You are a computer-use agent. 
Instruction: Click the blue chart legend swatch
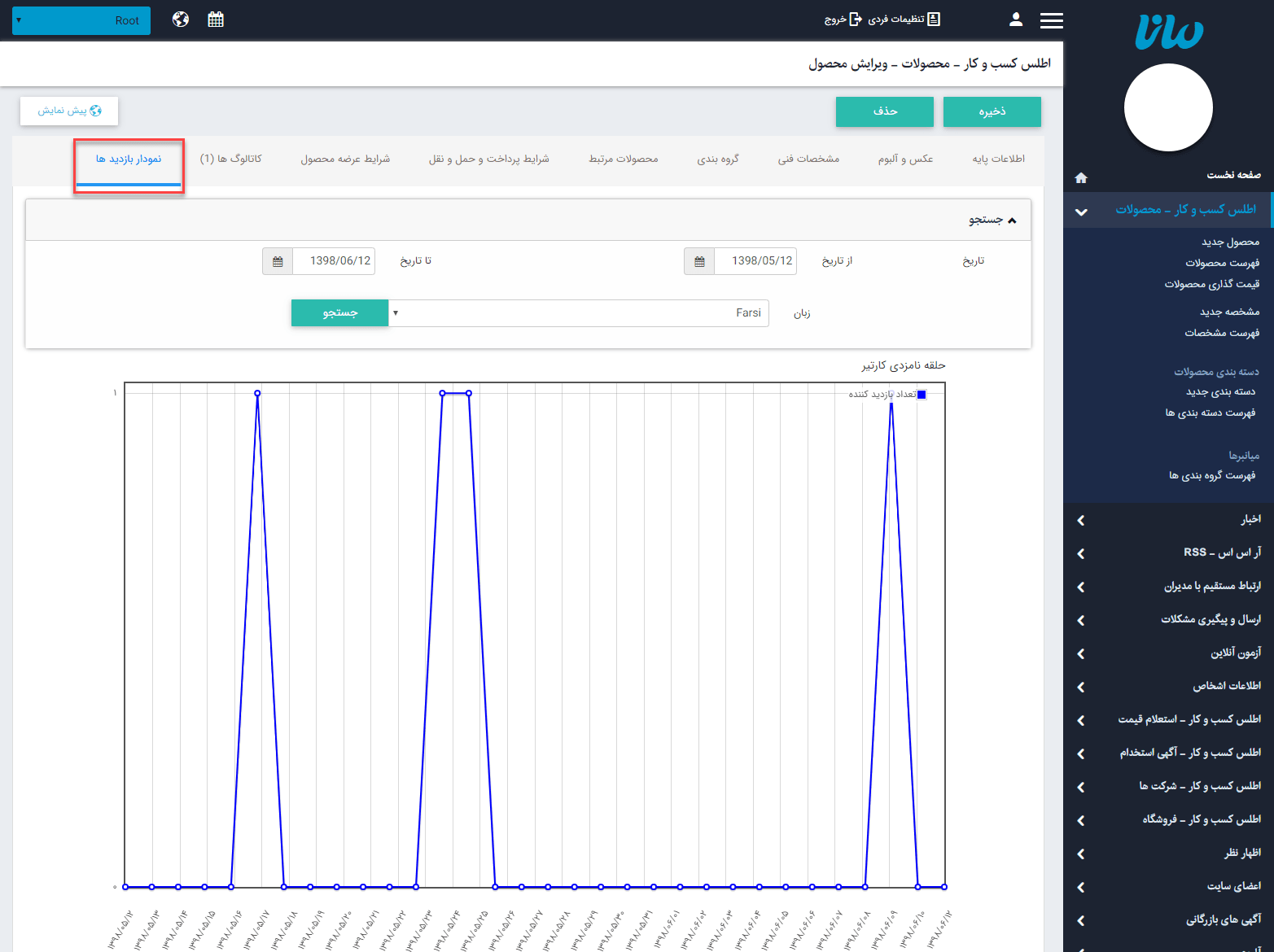tap(922, 395)
